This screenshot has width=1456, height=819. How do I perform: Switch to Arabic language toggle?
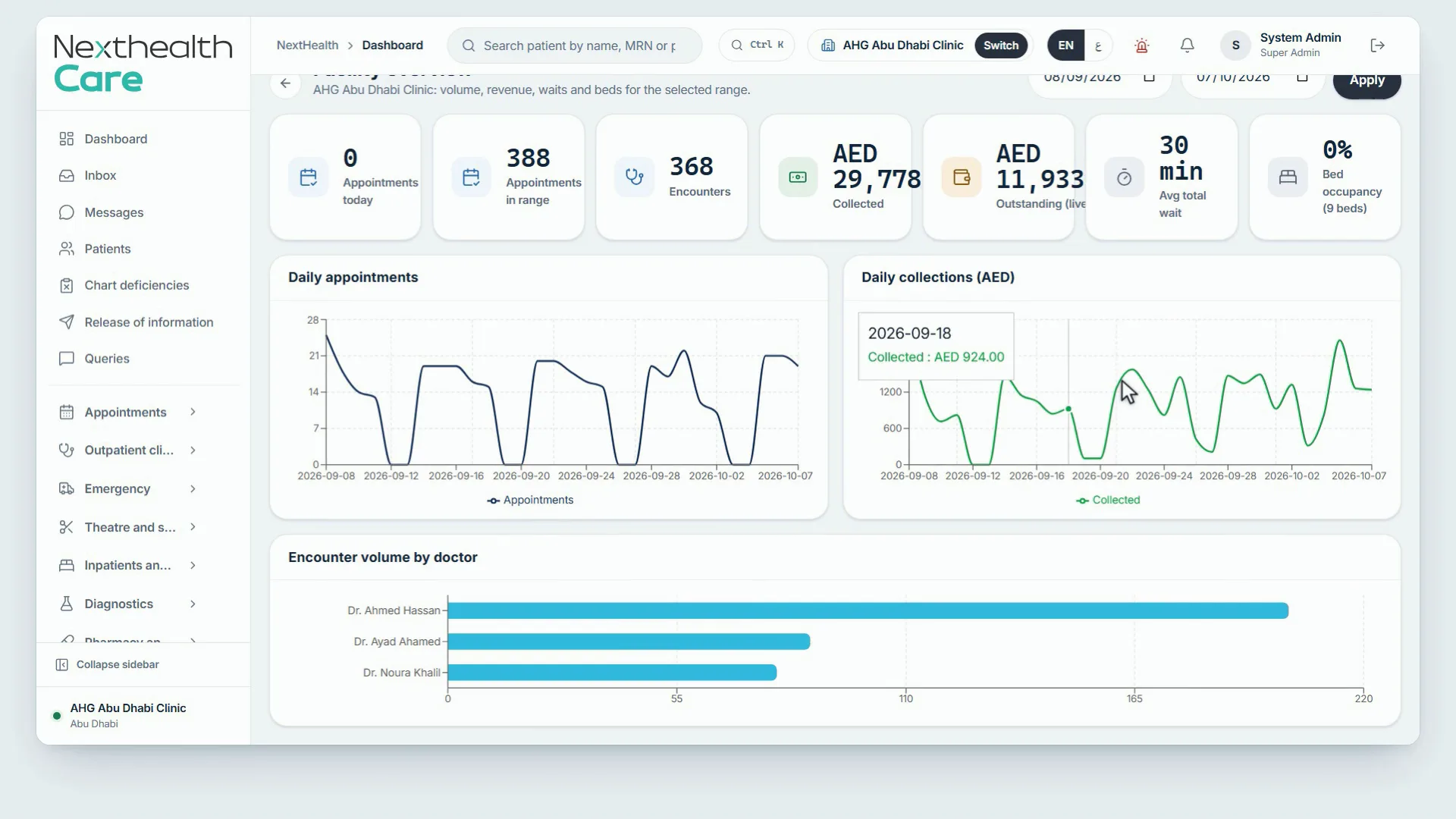click(1097, 45)
